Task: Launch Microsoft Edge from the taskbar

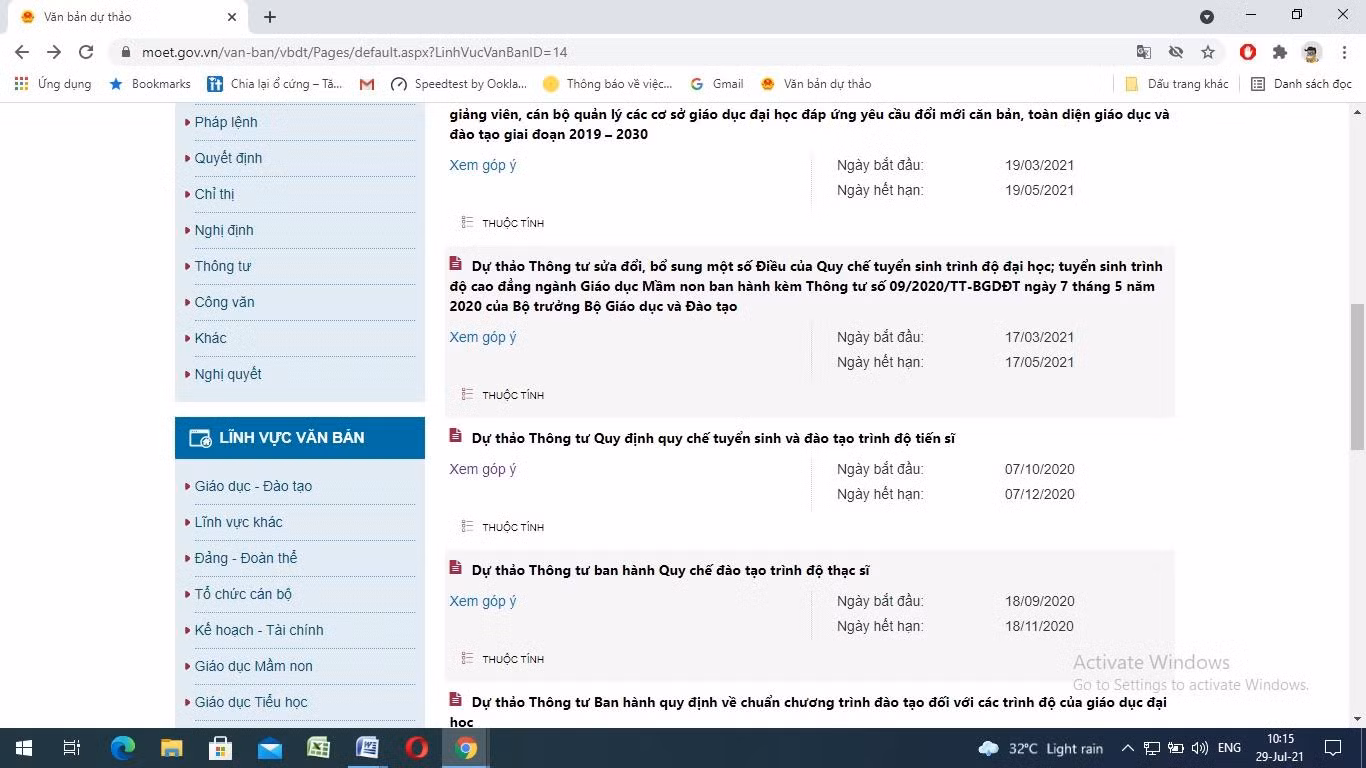Action: tap(123, 748)
